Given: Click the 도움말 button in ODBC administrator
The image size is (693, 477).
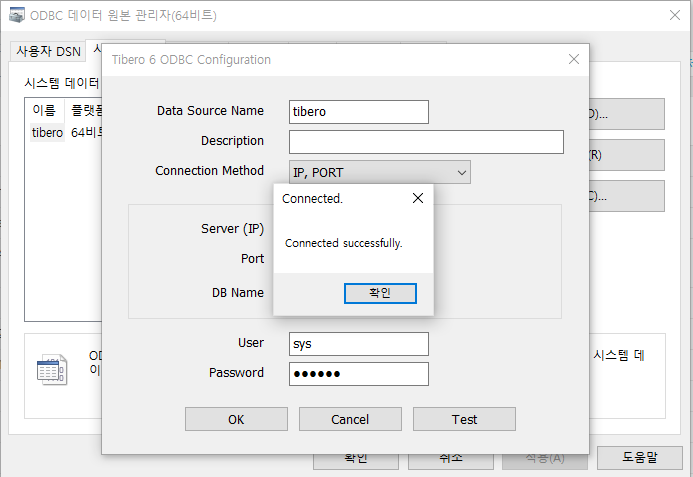Looking at the screenshot, I should 640,458.
